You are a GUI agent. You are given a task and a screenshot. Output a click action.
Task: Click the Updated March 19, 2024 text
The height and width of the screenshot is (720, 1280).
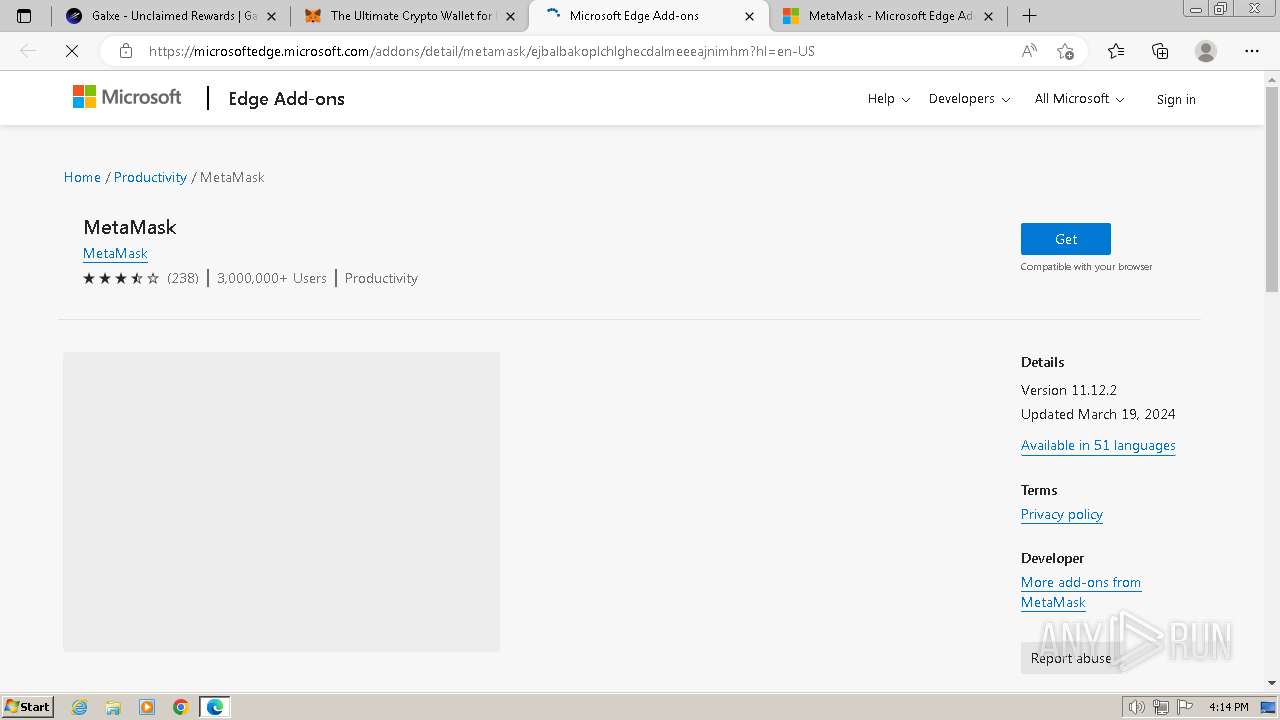(1098, 414)
